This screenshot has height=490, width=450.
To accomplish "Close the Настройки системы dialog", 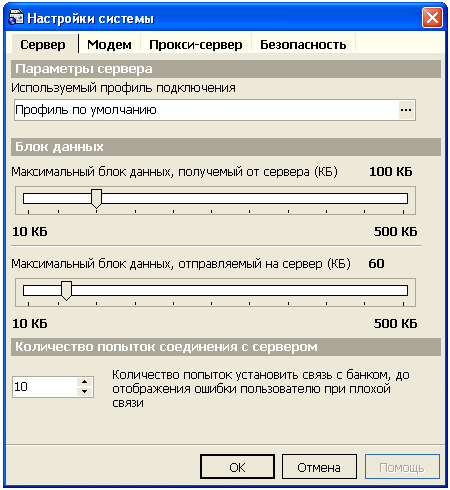I will point(432,17).
